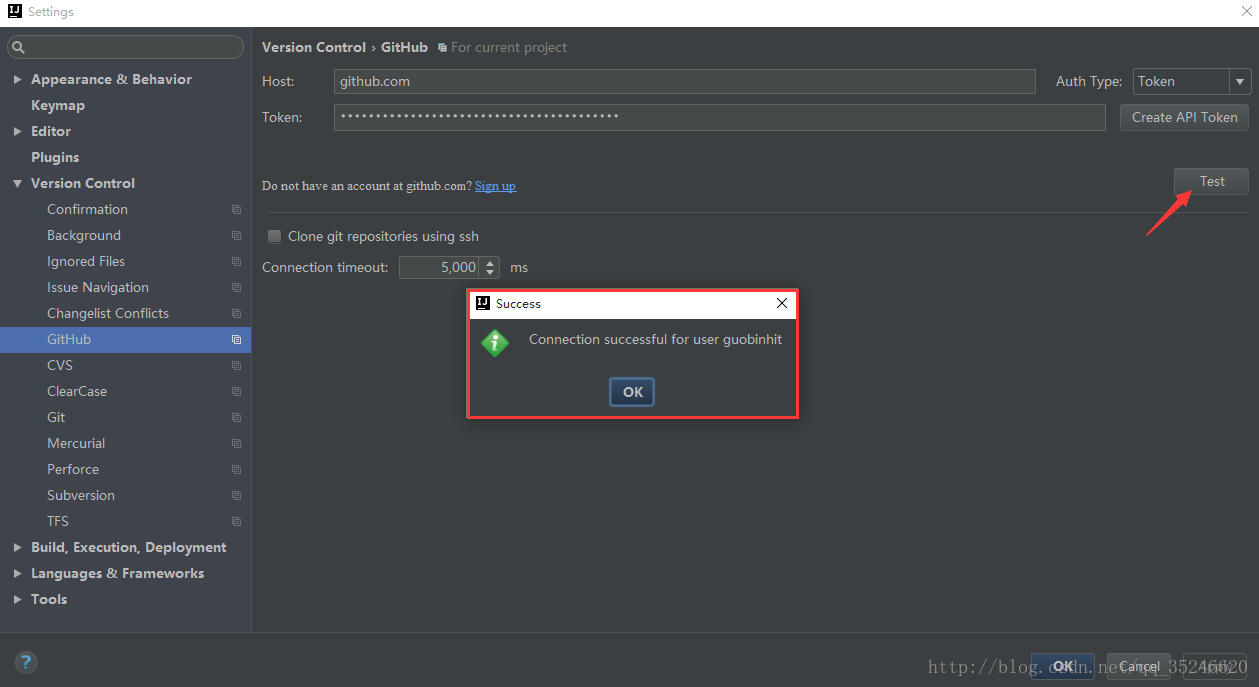Click the project-level icon beside Mercurial

pos(236,444)
